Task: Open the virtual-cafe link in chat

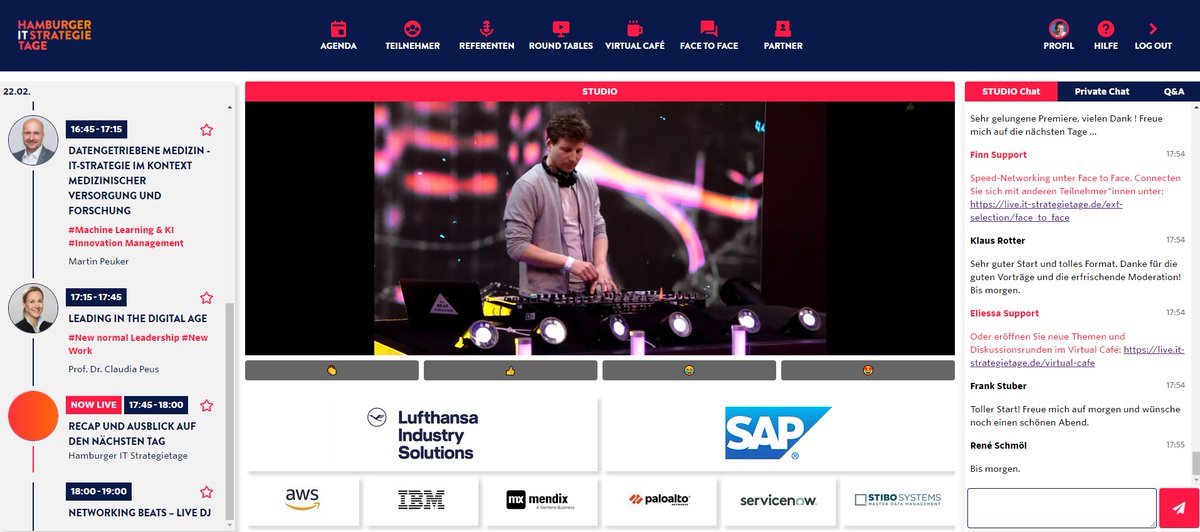Action: 1076,356
